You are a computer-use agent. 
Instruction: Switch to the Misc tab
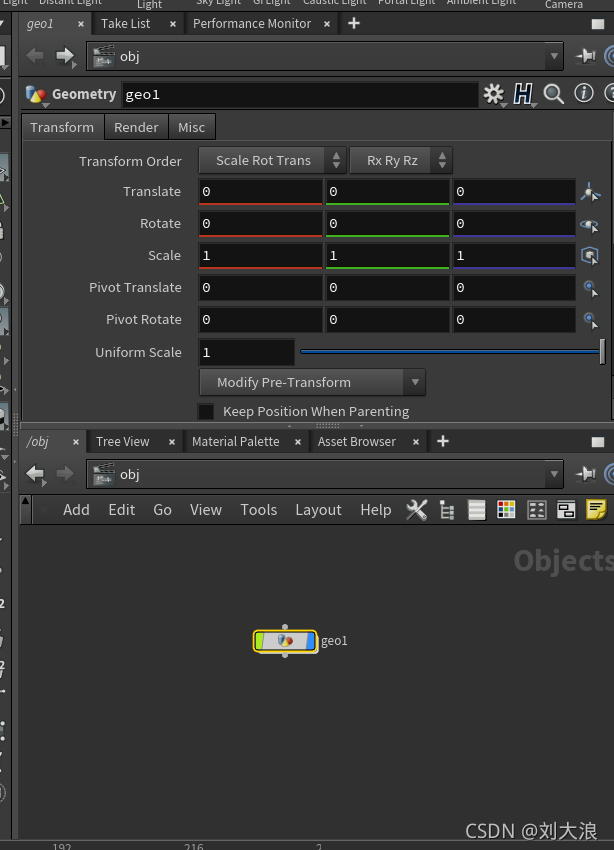pyautogui.click(x=191, y=127)
